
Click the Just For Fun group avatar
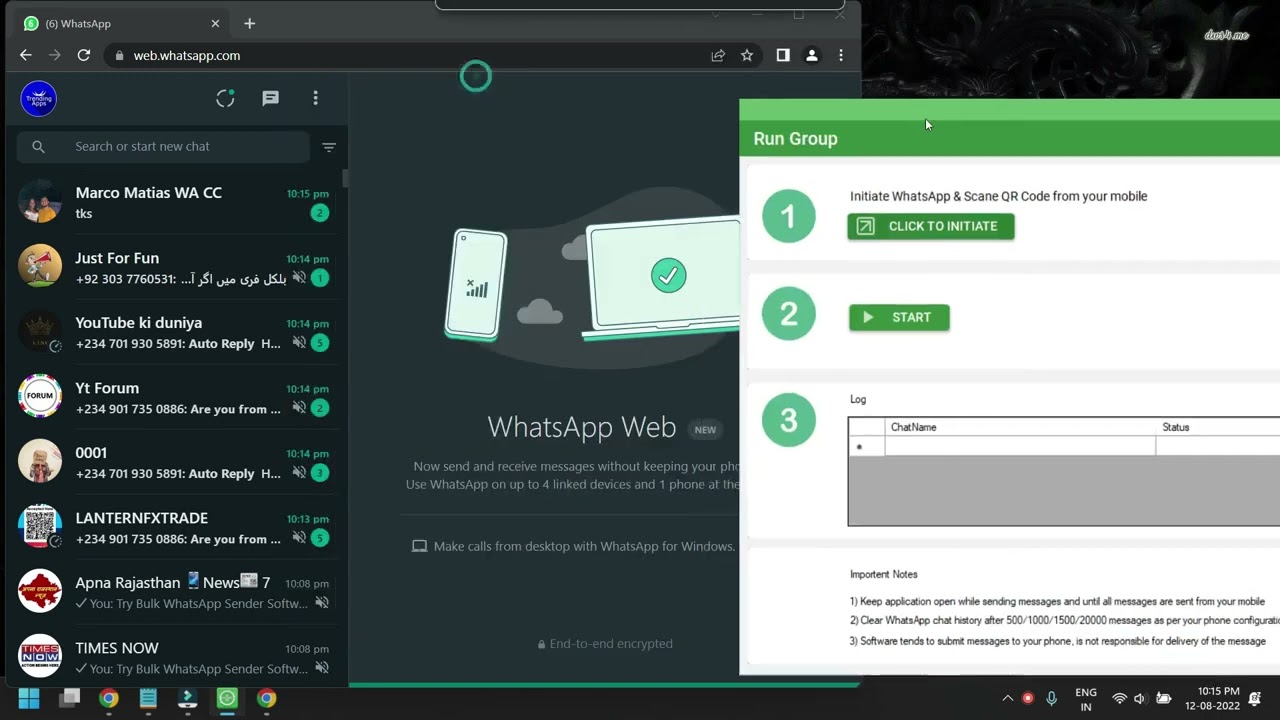(x=40, y=266)
